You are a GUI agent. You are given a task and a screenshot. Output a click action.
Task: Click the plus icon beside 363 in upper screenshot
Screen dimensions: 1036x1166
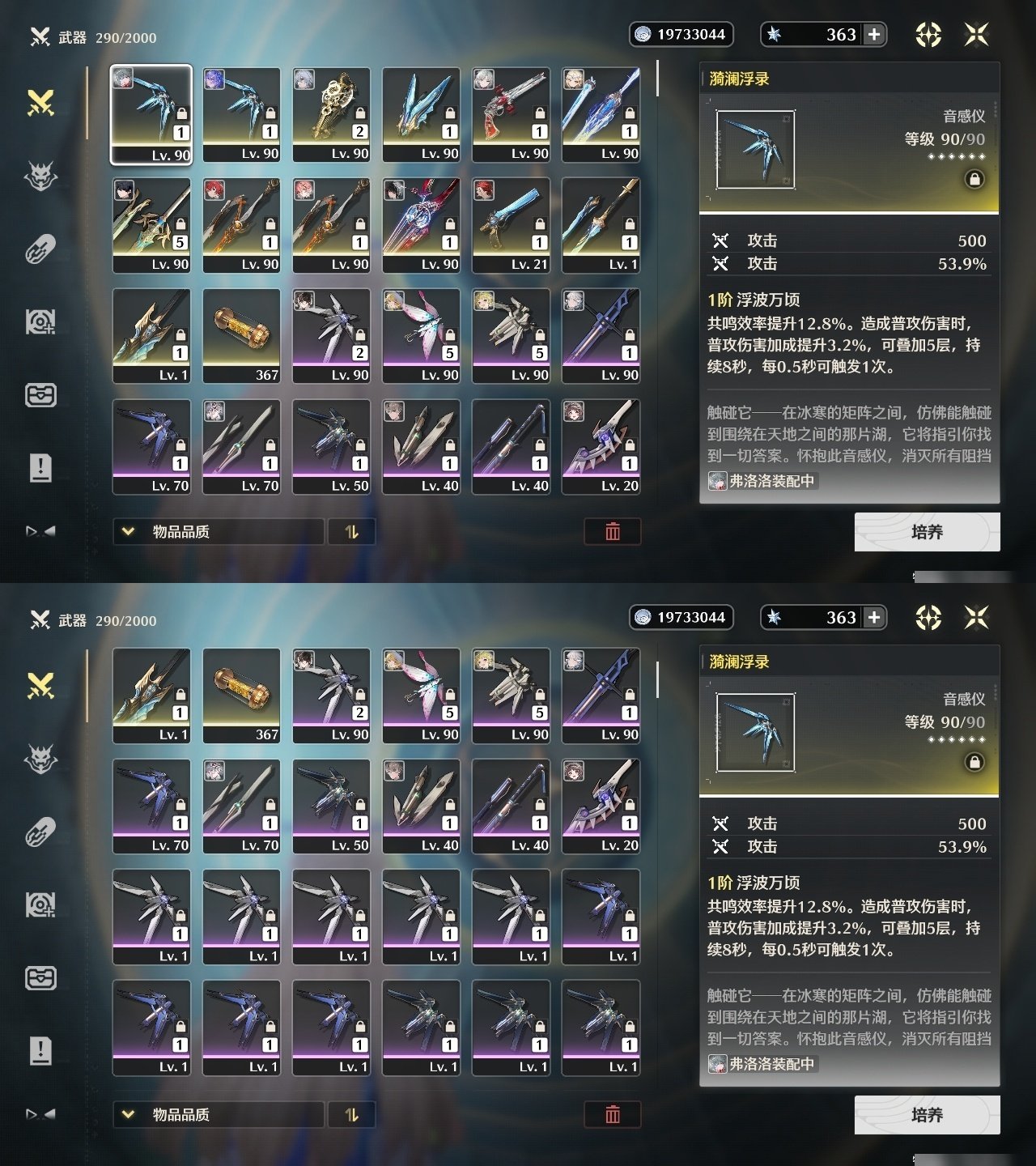874,34
